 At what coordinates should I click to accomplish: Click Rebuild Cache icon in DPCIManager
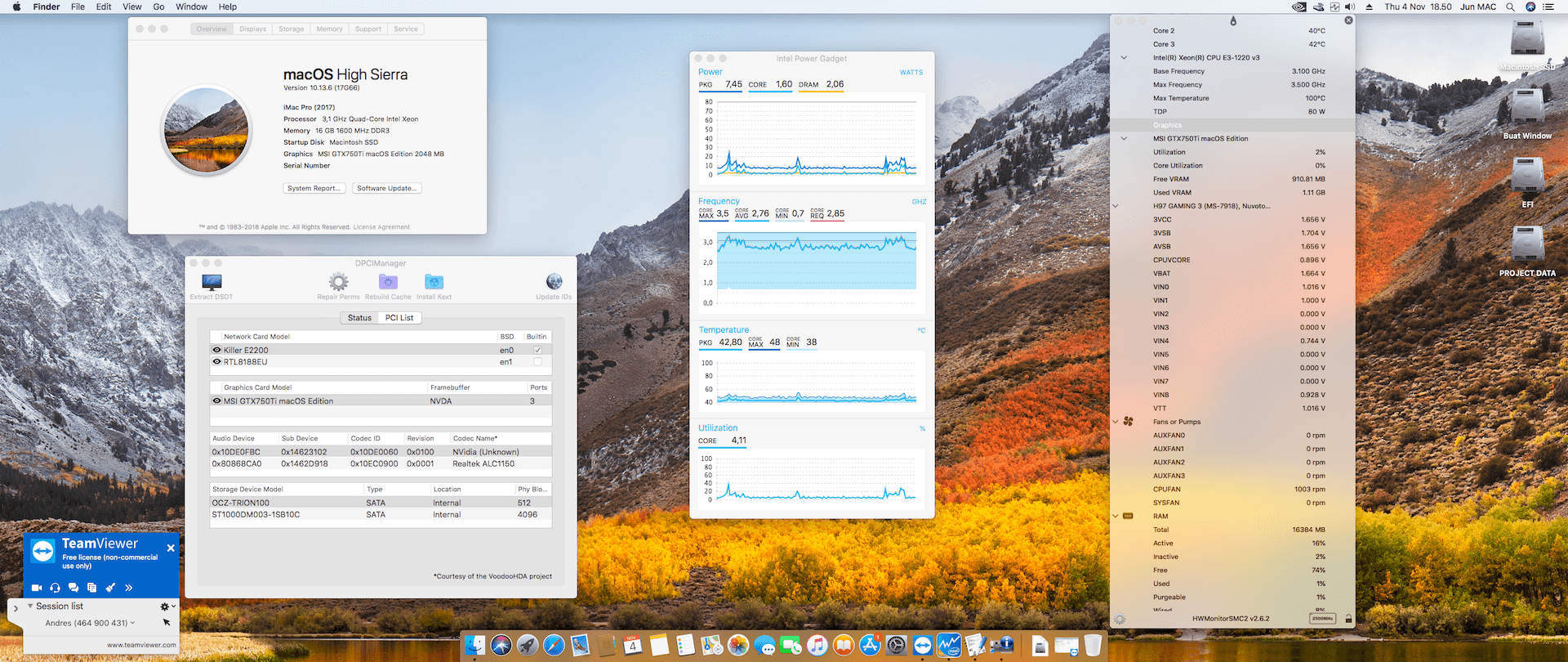[x=388, y=282]
